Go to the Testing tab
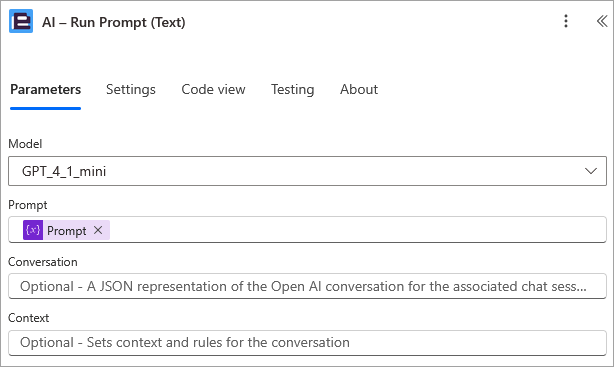The height and width of the screenshot is (367, 614). coord(293,89)
